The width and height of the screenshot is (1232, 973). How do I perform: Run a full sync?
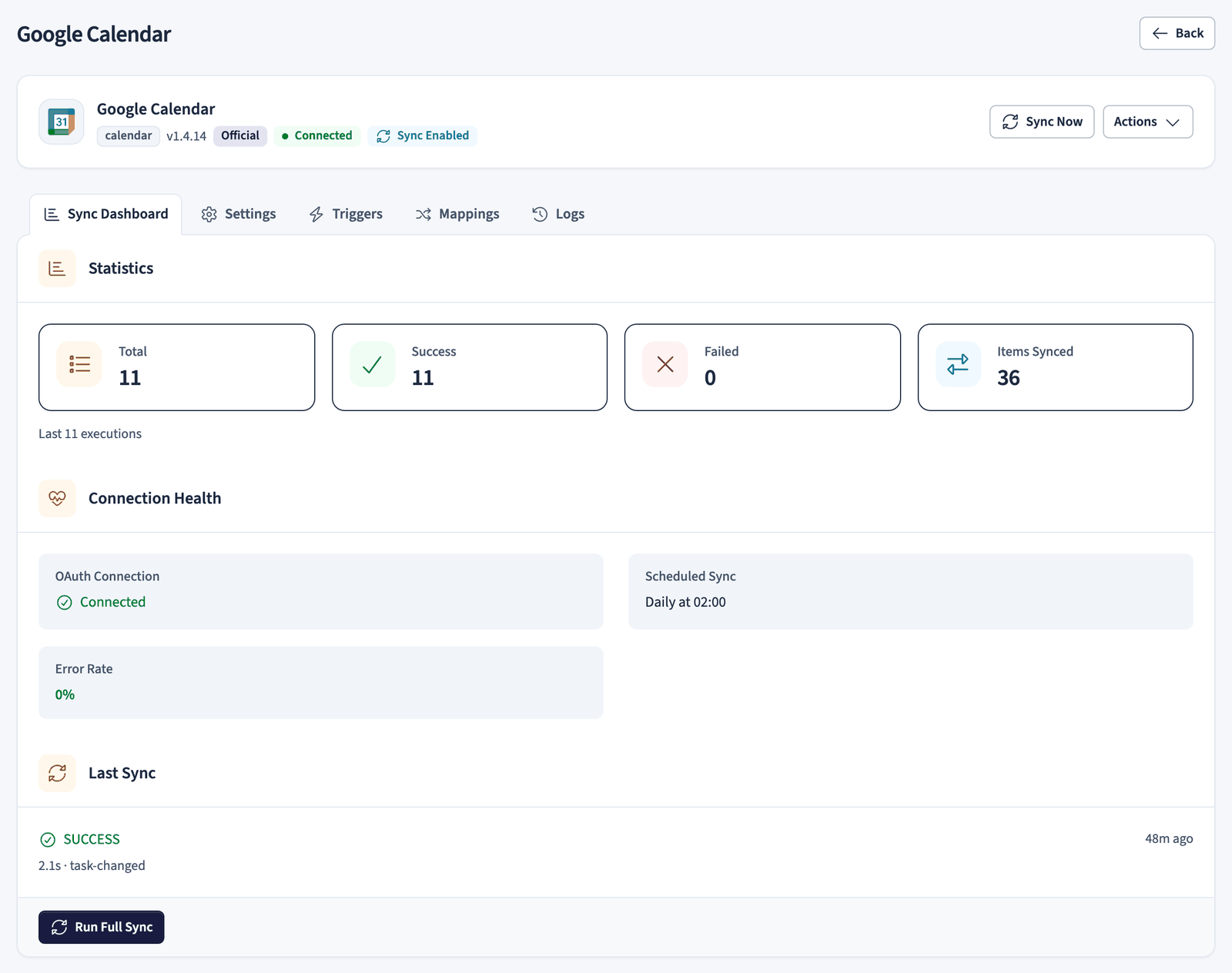point(102,927)
